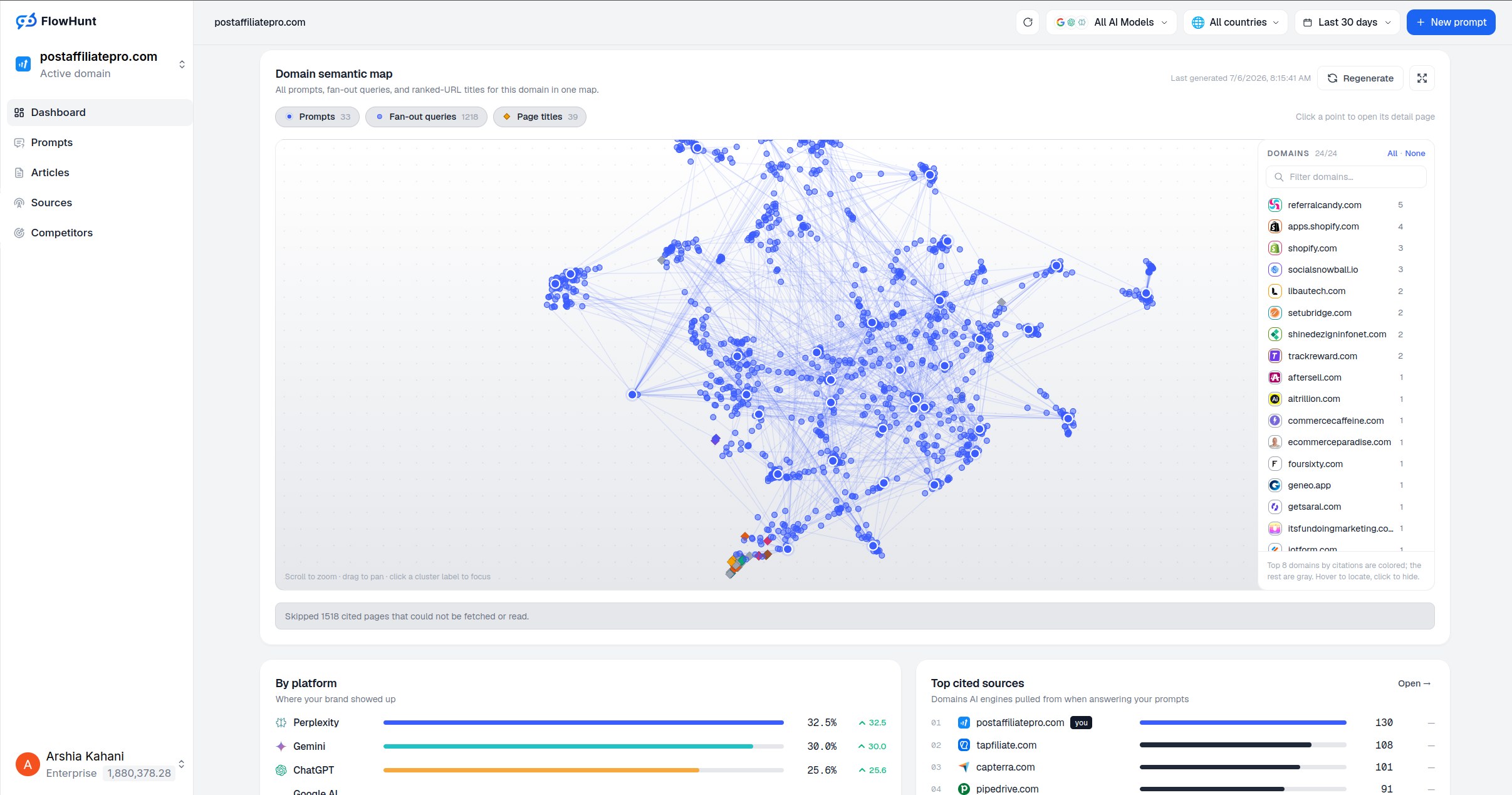Viewport: 1512px width, 795px height.
Task: Regenerate the domain semantic map
Action: [x=1360, y=78]
